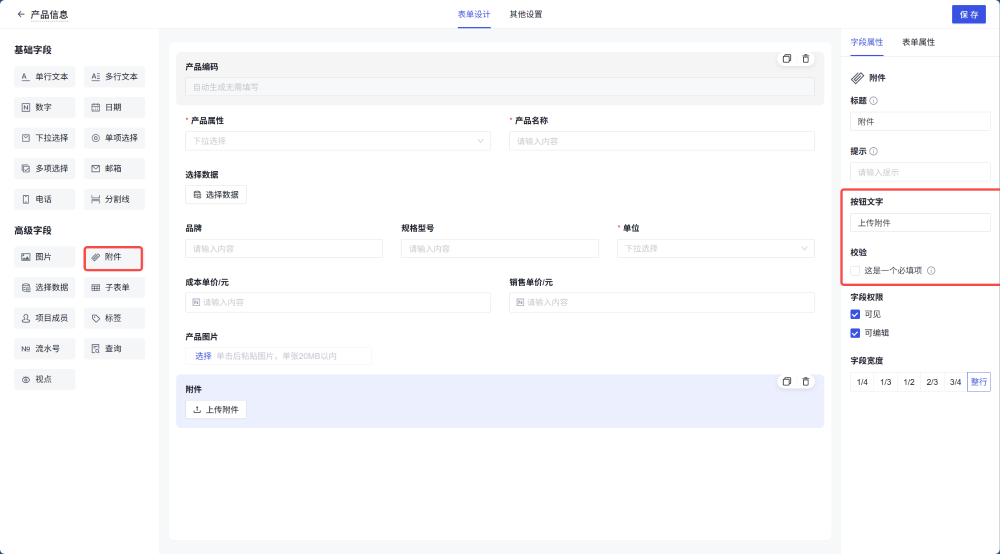Click the 保存 button
The height and width of the screenshot is (554, 1000).
coord(968,15)
